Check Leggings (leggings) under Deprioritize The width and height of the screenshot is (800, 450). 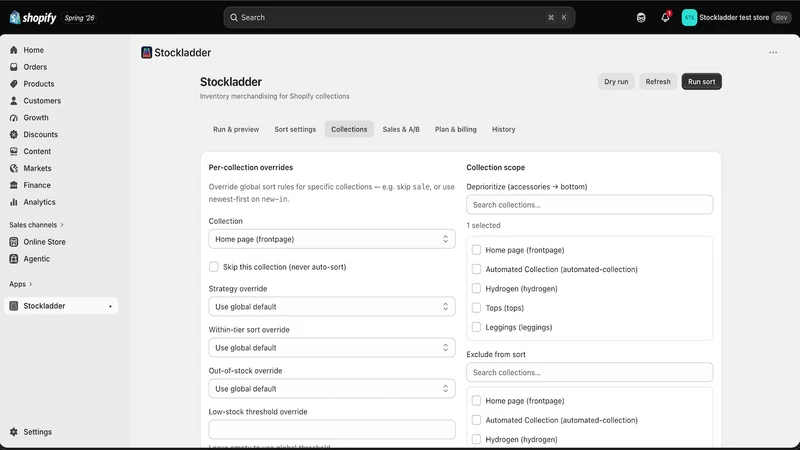[477, 328]
